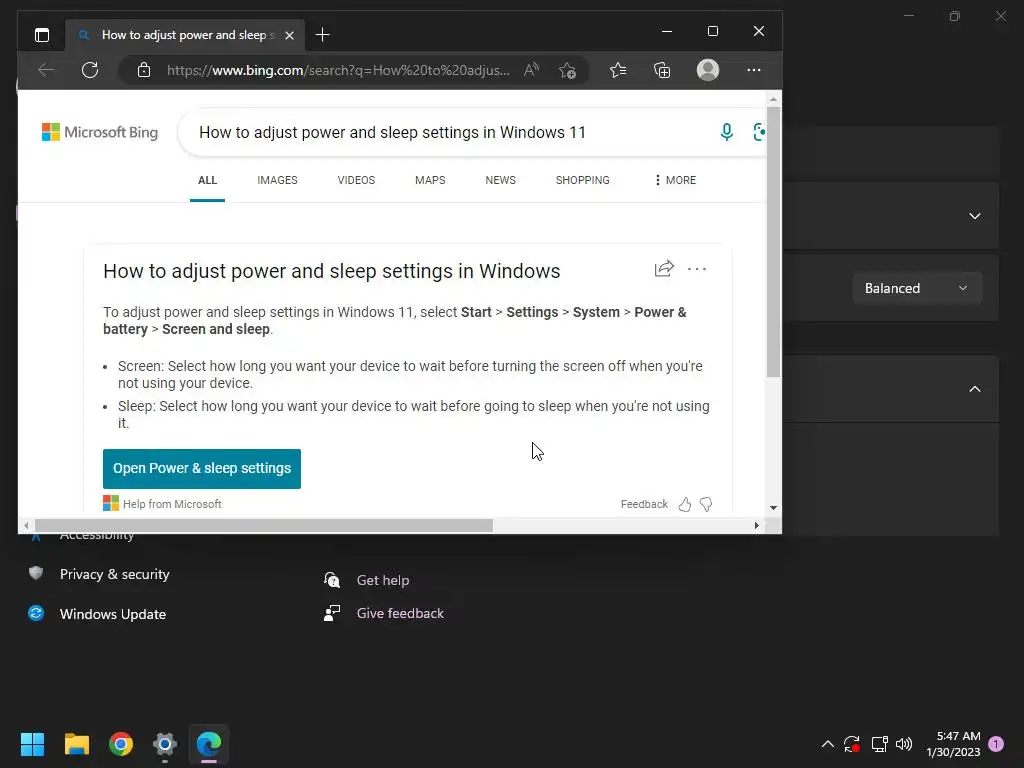
Task: Open File Explorer from taskbar
Action: (x=77, y=744)
